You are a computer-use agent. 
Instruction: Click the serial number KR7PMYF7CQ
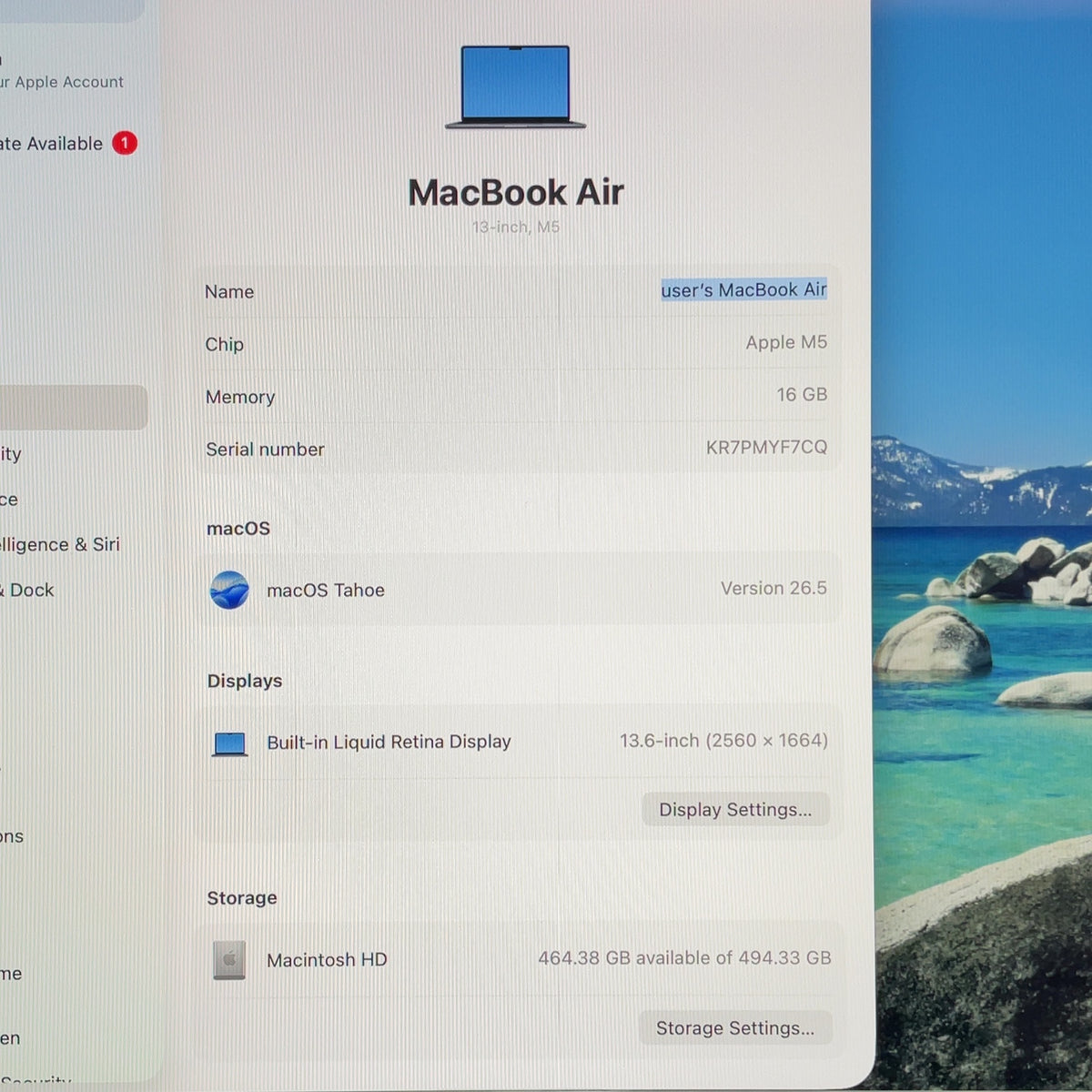click(766, 447)
